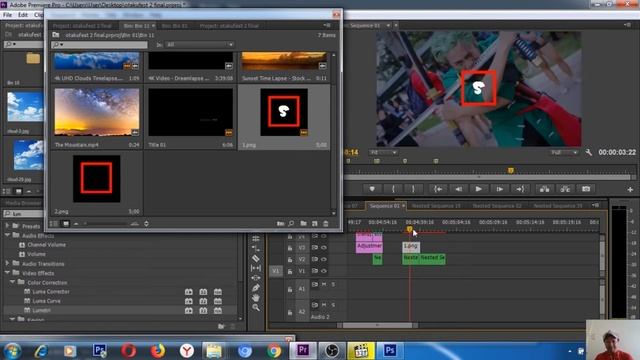Screen dimensions: 640x360
Task: Collapse the Video Effects folder
Action: (7, 273)
